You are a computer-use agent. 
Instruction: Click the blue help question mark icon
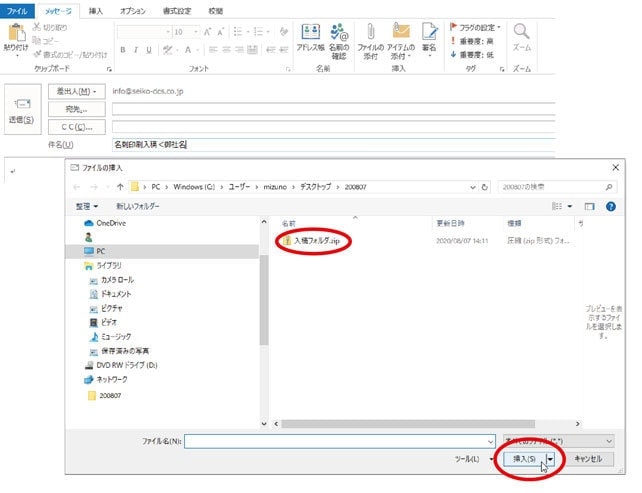pos(609,206)
